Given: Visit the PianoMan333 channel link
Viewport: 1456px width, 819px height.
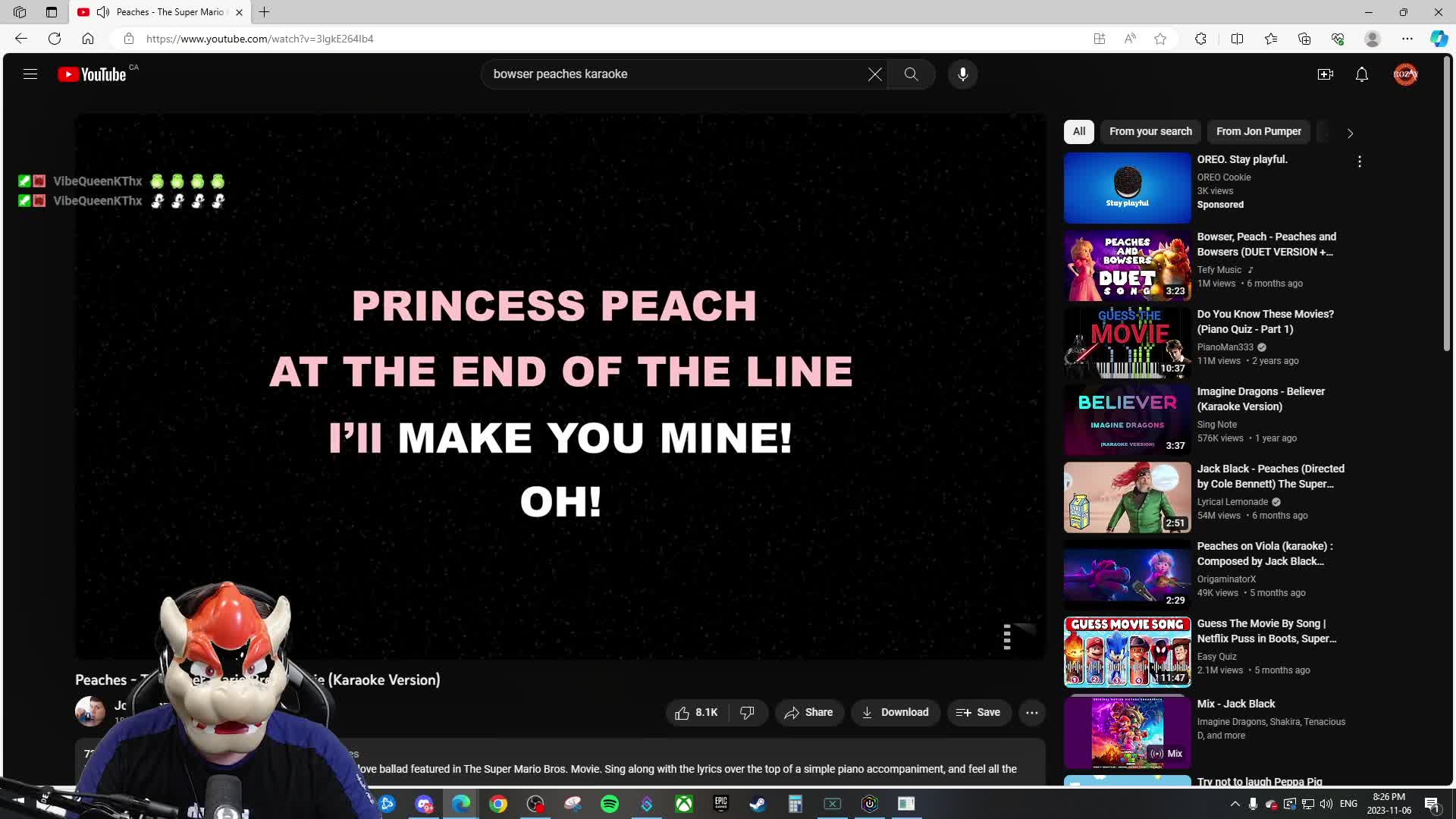Looking at the screenshot, I should [1225, 347].
